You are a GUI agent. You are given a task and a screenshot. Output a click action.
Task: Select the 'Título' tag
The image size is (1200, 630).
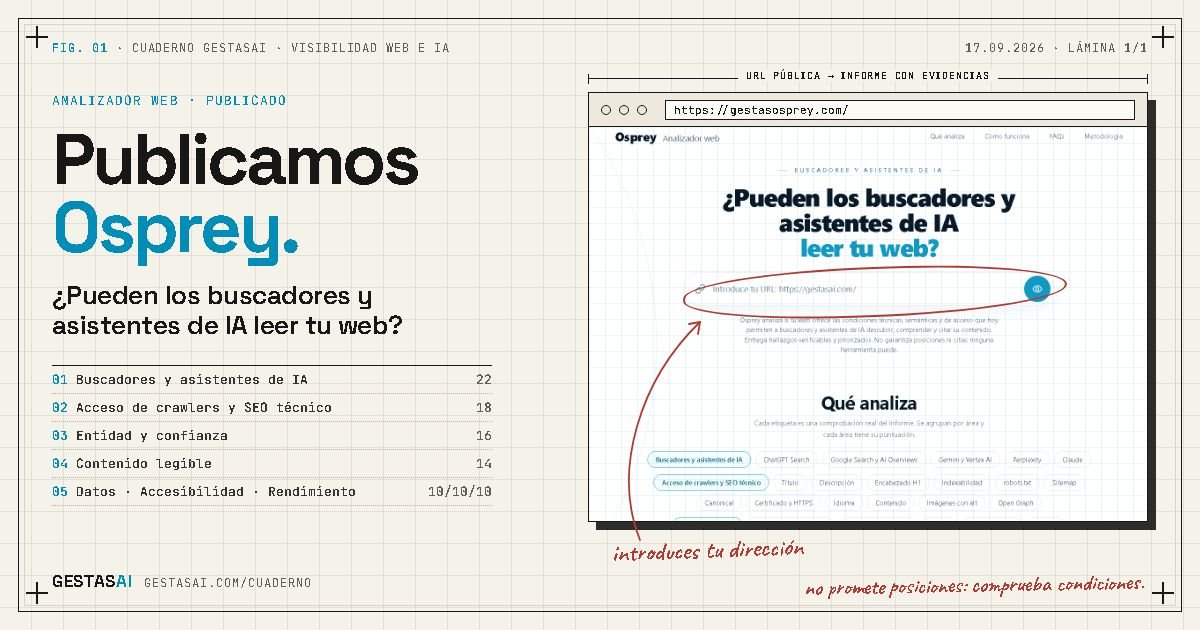(790, 482)
